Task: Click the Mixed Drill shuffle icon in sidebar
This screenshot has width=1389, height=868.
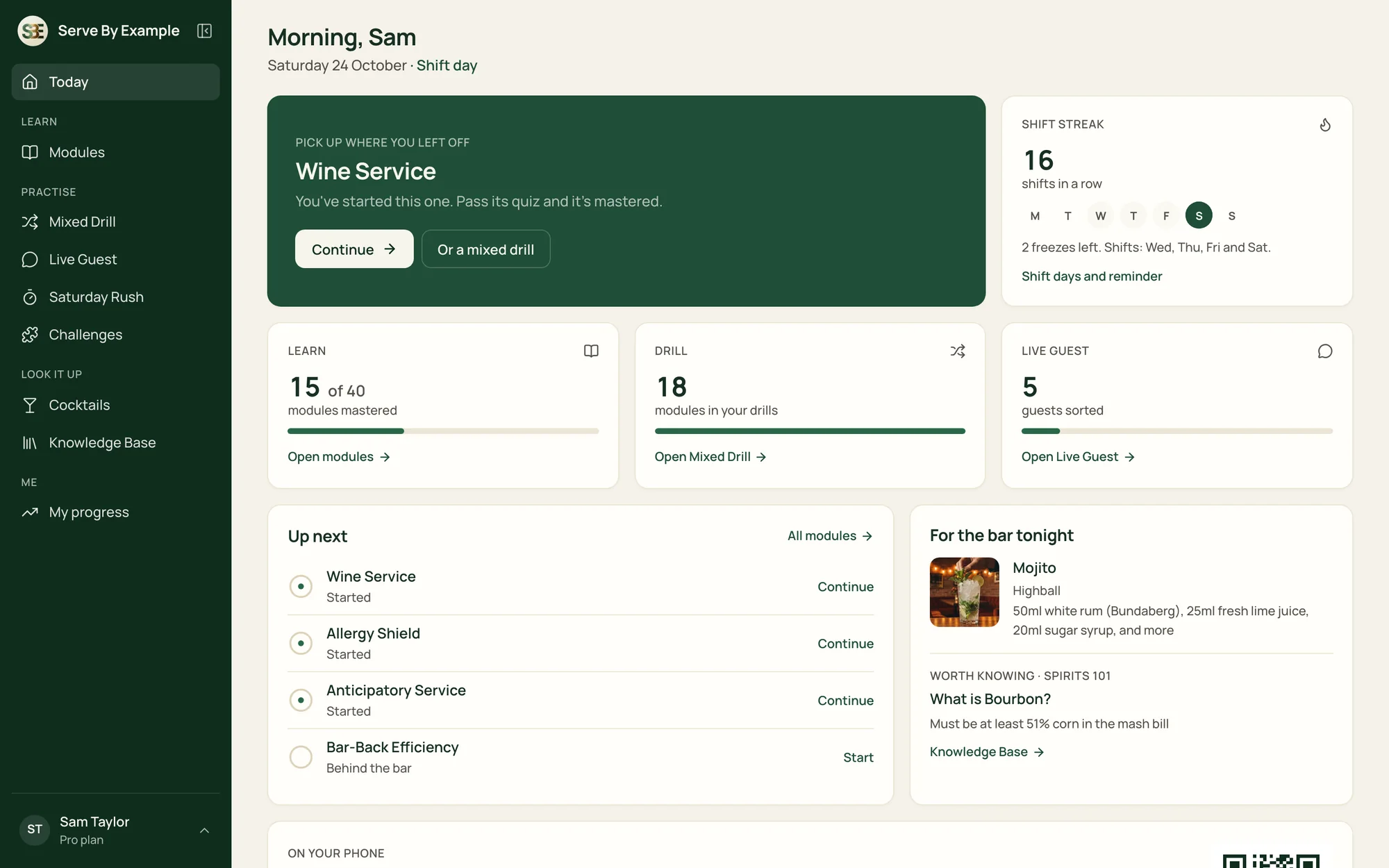Action: (30, 222)
